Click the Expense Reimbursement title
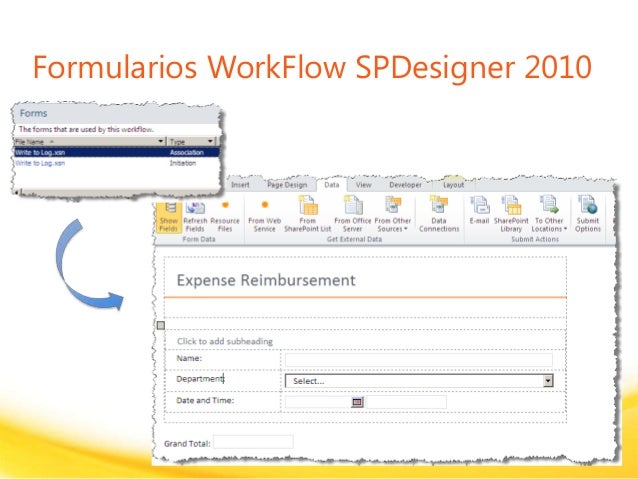Screen dimensions: 638x479 (x=266, y=280)
